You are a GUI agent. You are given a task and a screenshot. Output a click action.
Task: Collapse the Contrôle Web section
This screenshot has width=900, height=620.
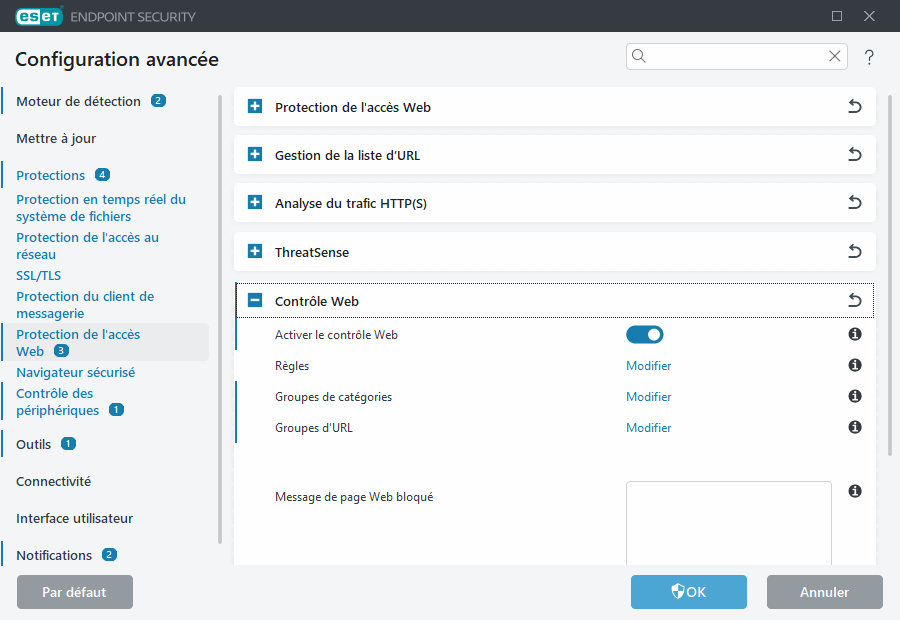pyautogui.click(x=253, y=299)
